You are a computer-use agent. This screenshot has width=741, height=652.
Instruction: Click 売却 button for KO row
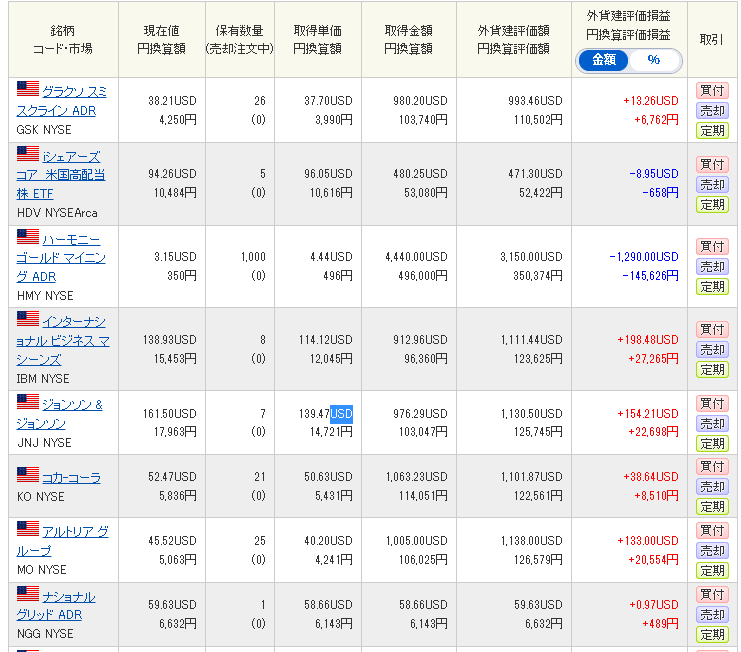point(712,487)
